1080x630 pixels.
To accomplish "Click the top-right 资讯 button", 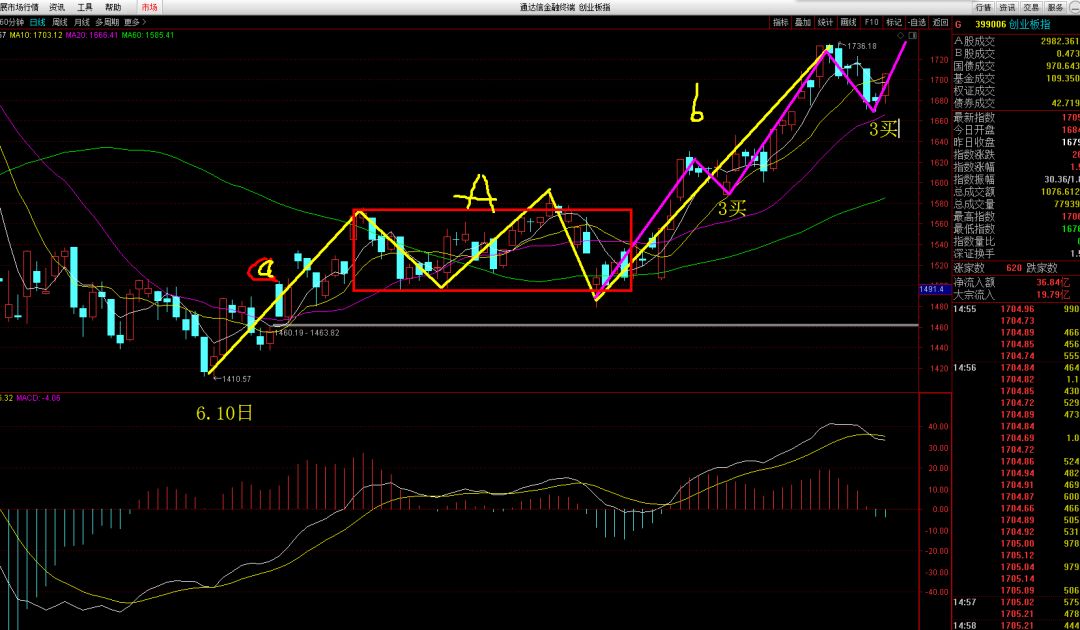I will tap(1007, 8).
